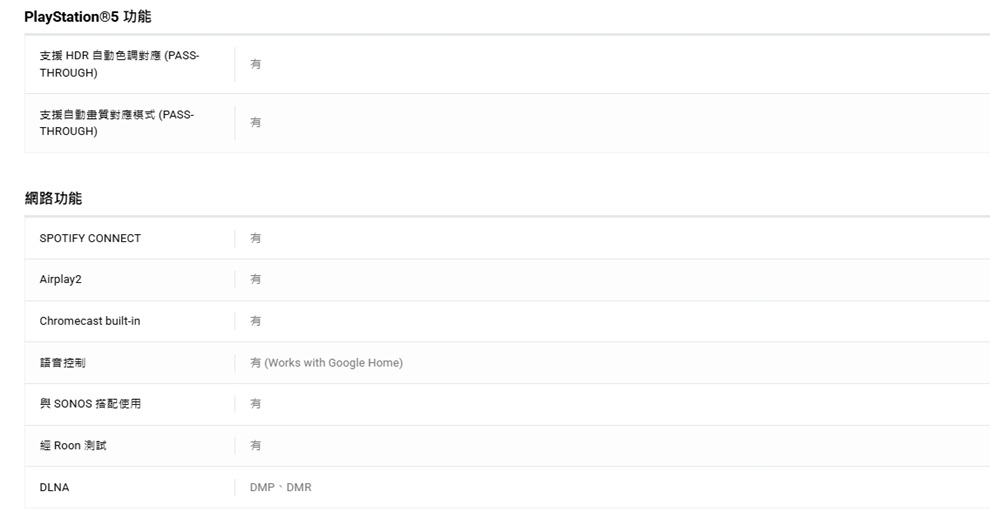The height and width of the screenshot is (512, 990).
Task: Click the 有 value for HDR 自動色調對應
Action: click(256, 64)
